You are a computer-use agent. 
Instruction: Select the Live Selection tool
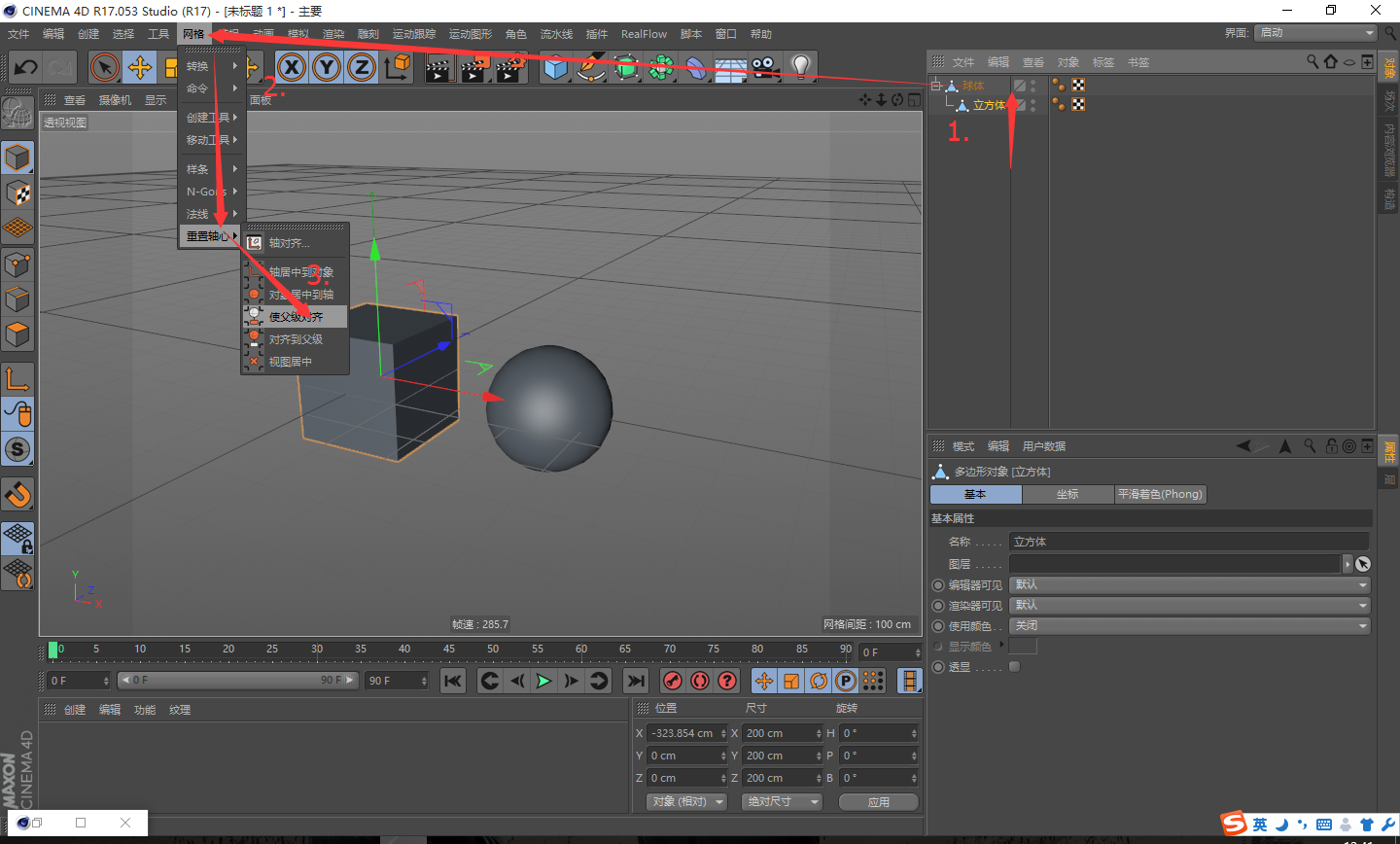pyautogui.click(x=104, y=68)
